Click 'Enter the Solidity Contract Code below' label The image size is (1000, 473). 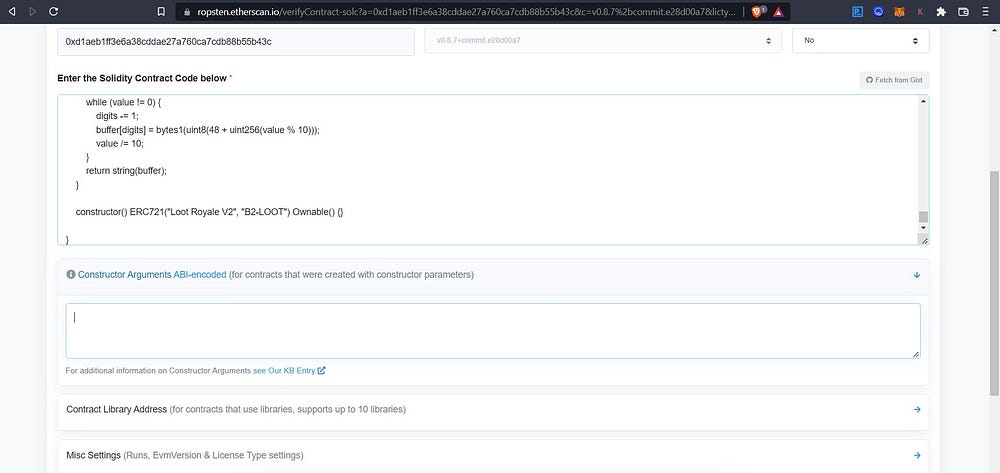142,78
